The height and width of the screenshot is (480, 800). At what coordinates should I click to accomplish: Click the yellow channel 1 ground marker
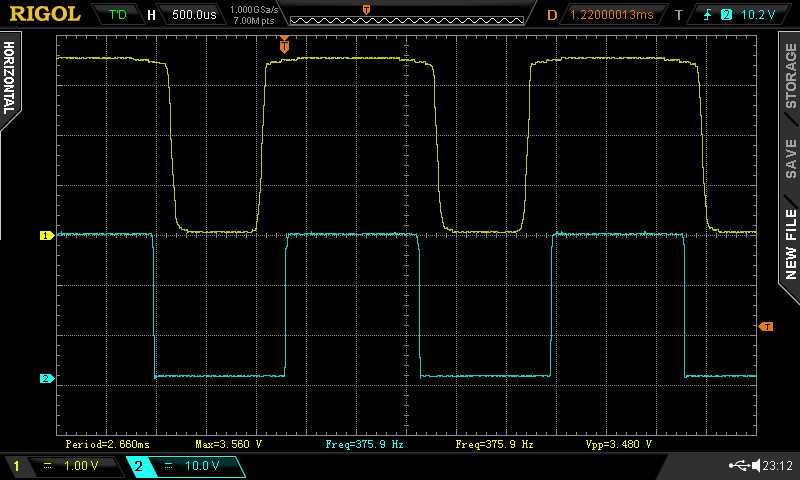[47, 235]
